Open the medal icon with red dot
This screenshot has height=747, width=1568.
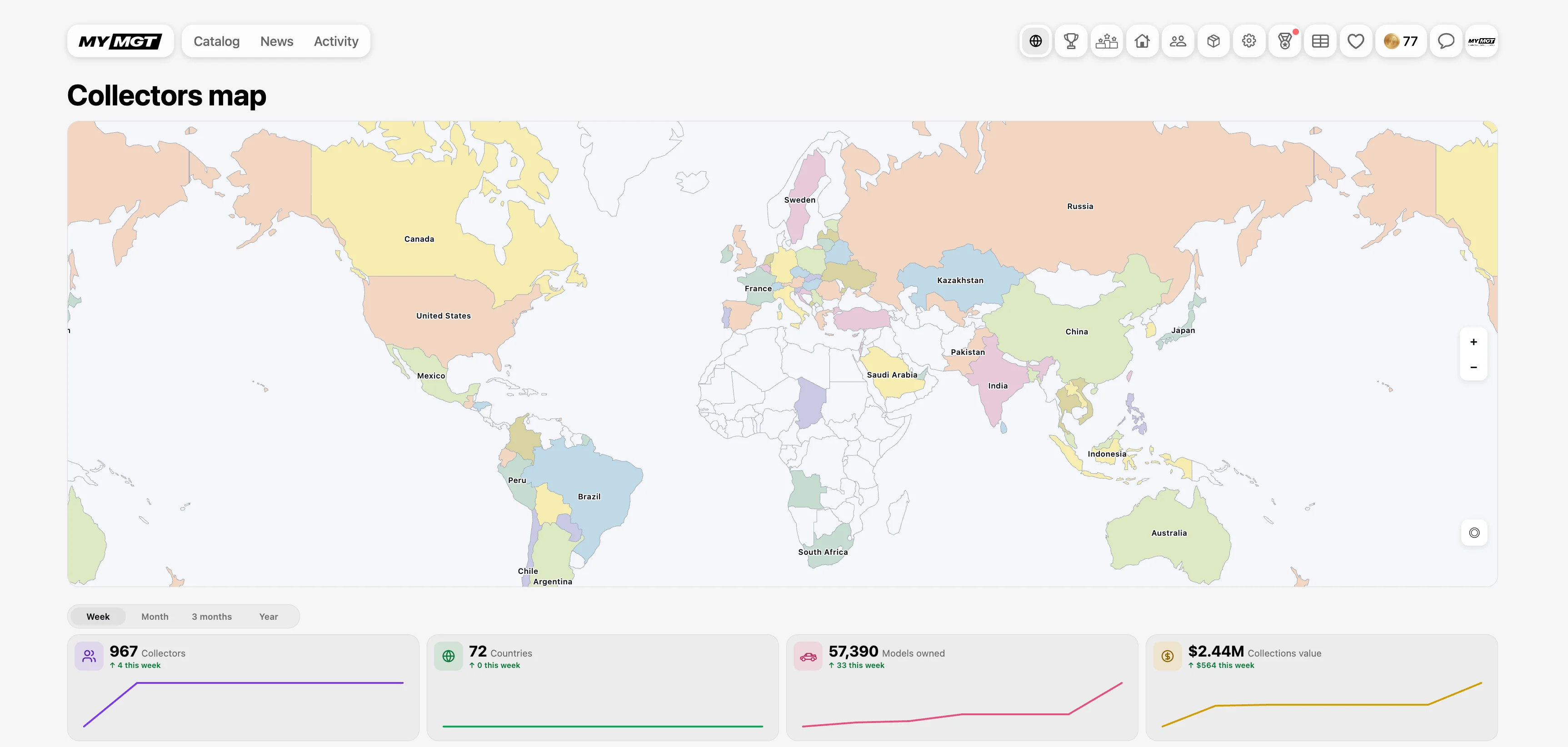pos(1285,41)
